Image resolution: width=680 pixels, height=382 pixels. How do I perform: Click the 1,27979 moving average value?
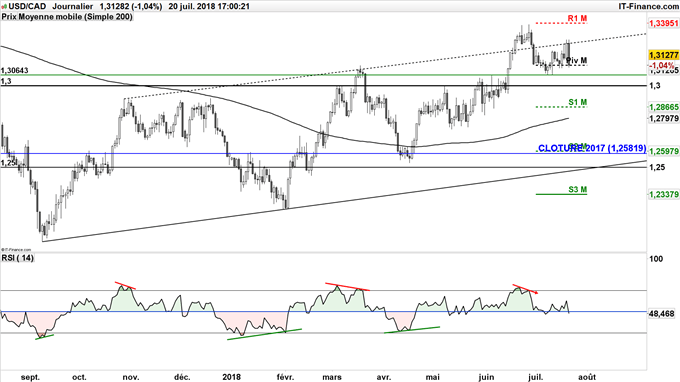coord(664,118)
